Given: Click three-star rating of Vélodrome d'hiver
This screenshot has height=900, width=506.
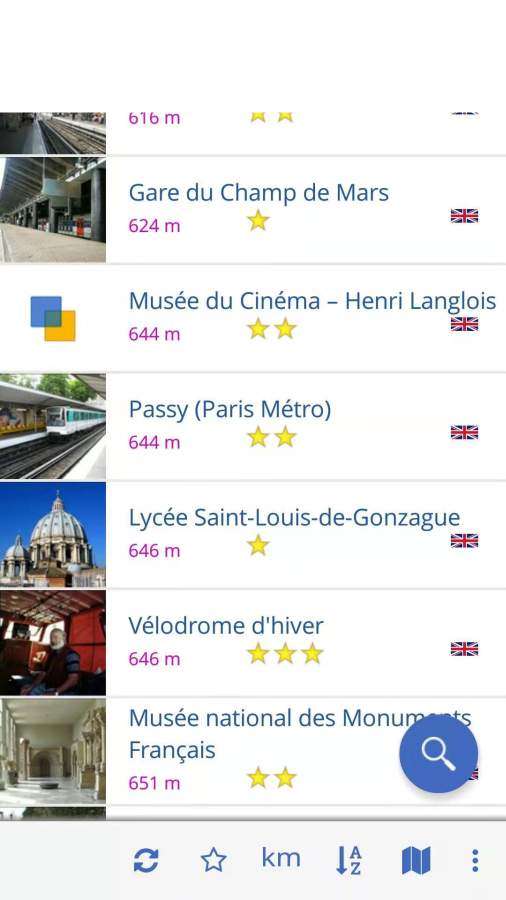Looking at the screenshot, I should click(285, 653).
